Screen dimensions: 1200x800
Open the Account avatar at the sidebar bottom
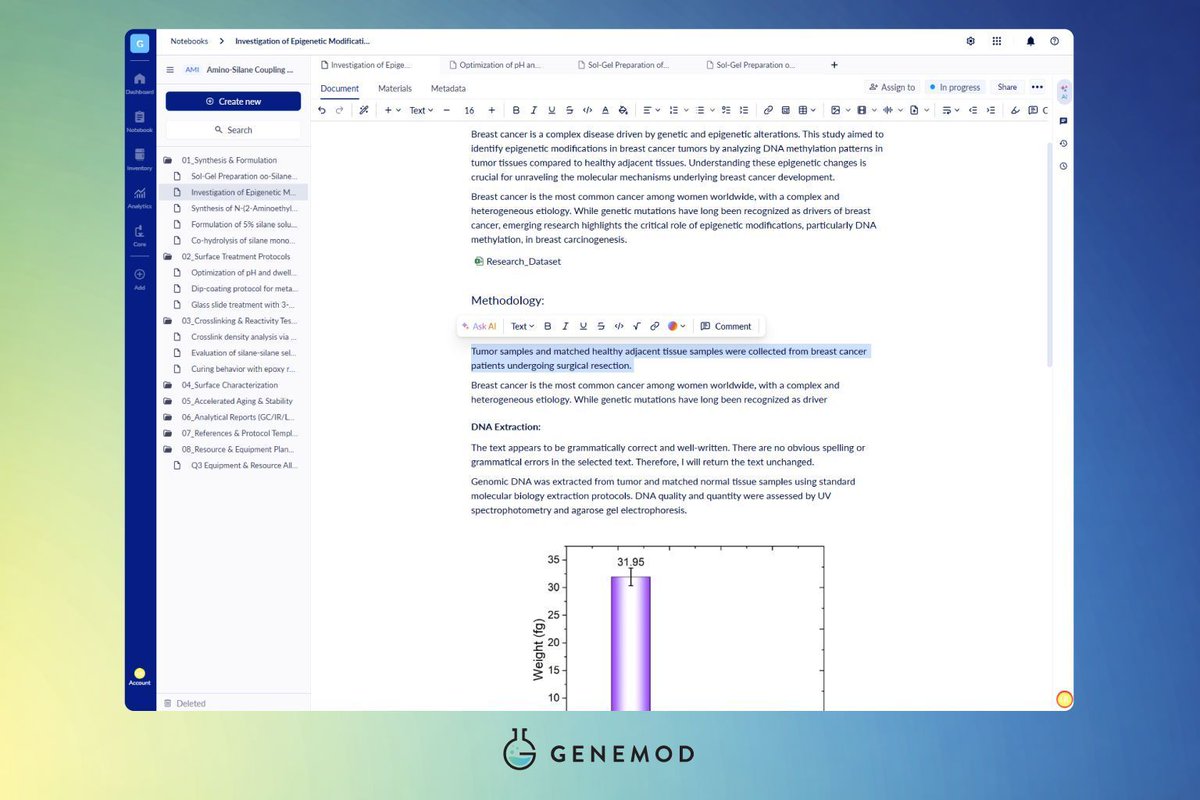(x=140, y=677)
